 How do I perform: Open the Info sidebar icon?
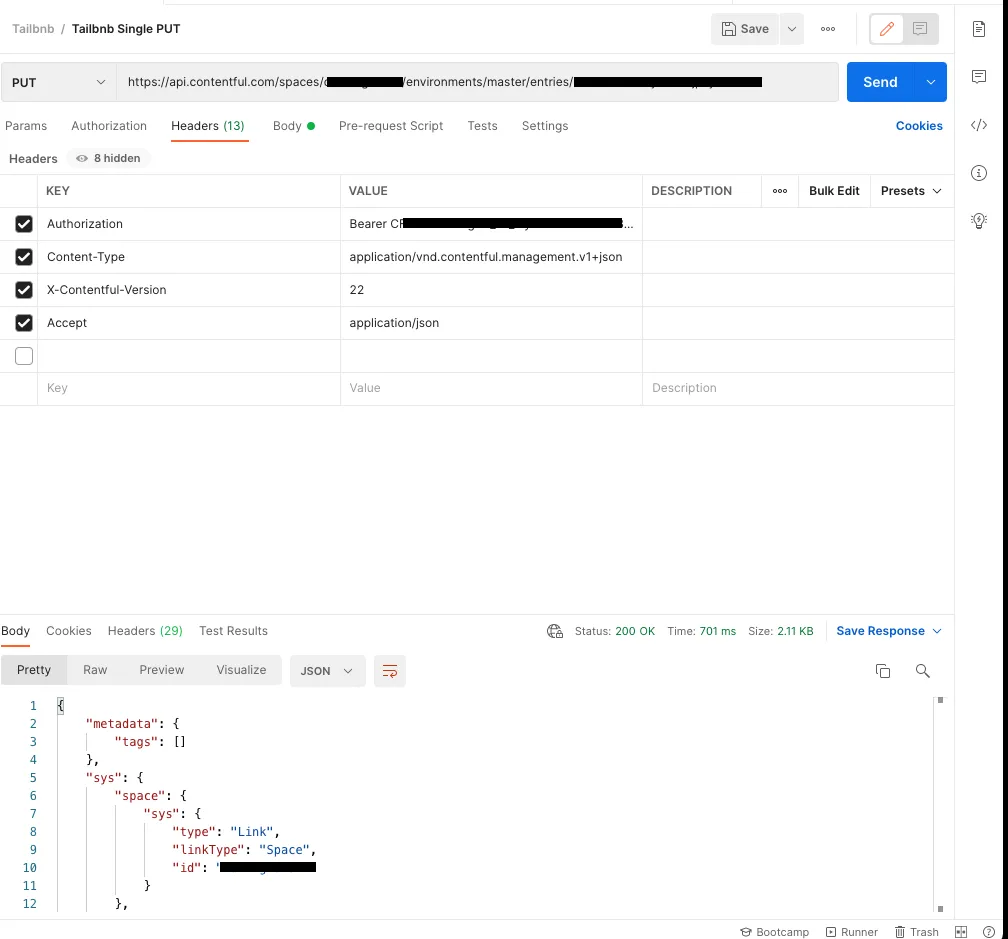tap(978, 173)
